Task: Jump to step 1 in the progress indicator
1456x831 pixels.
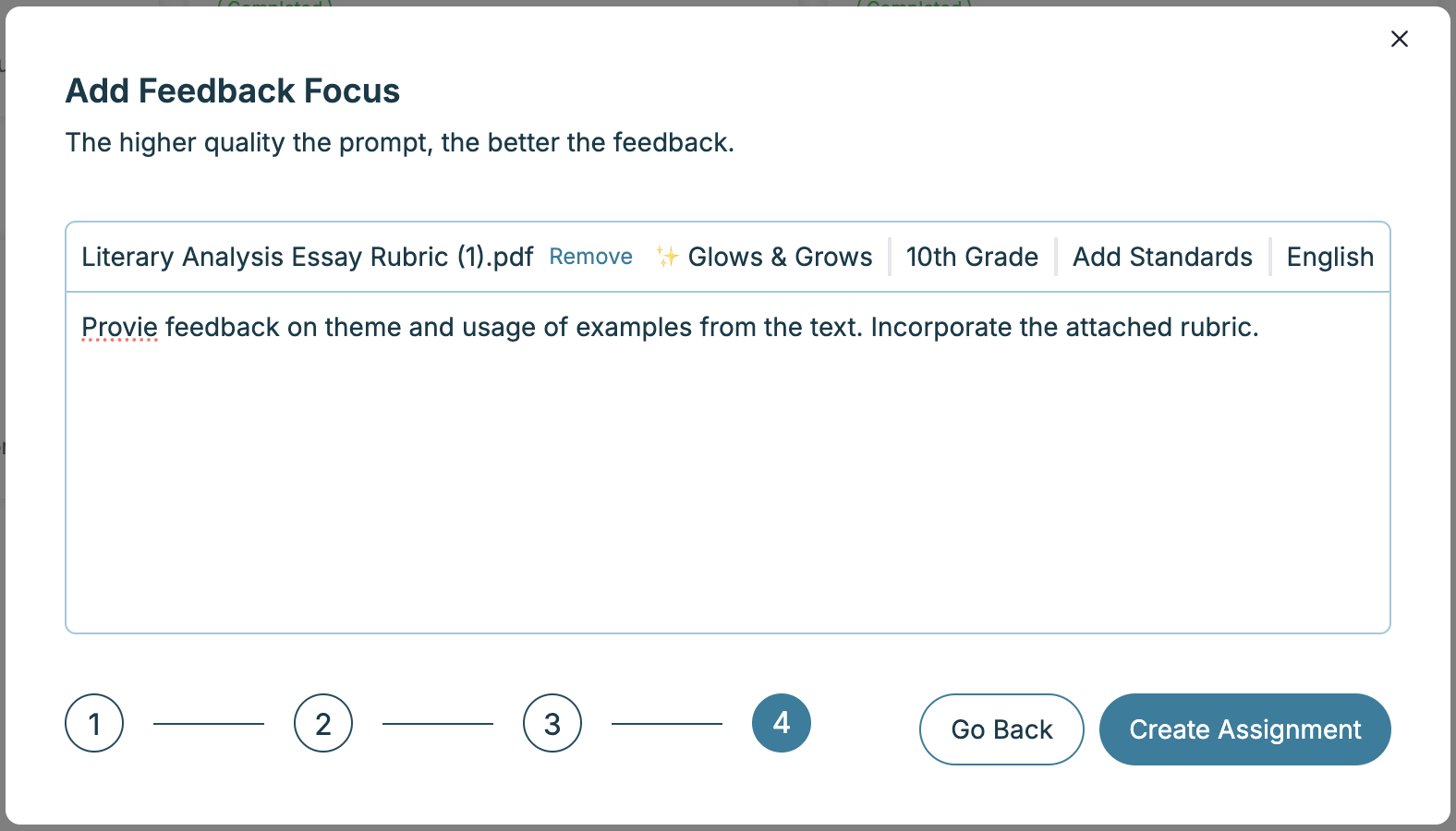Action: [x=94, y=723]
